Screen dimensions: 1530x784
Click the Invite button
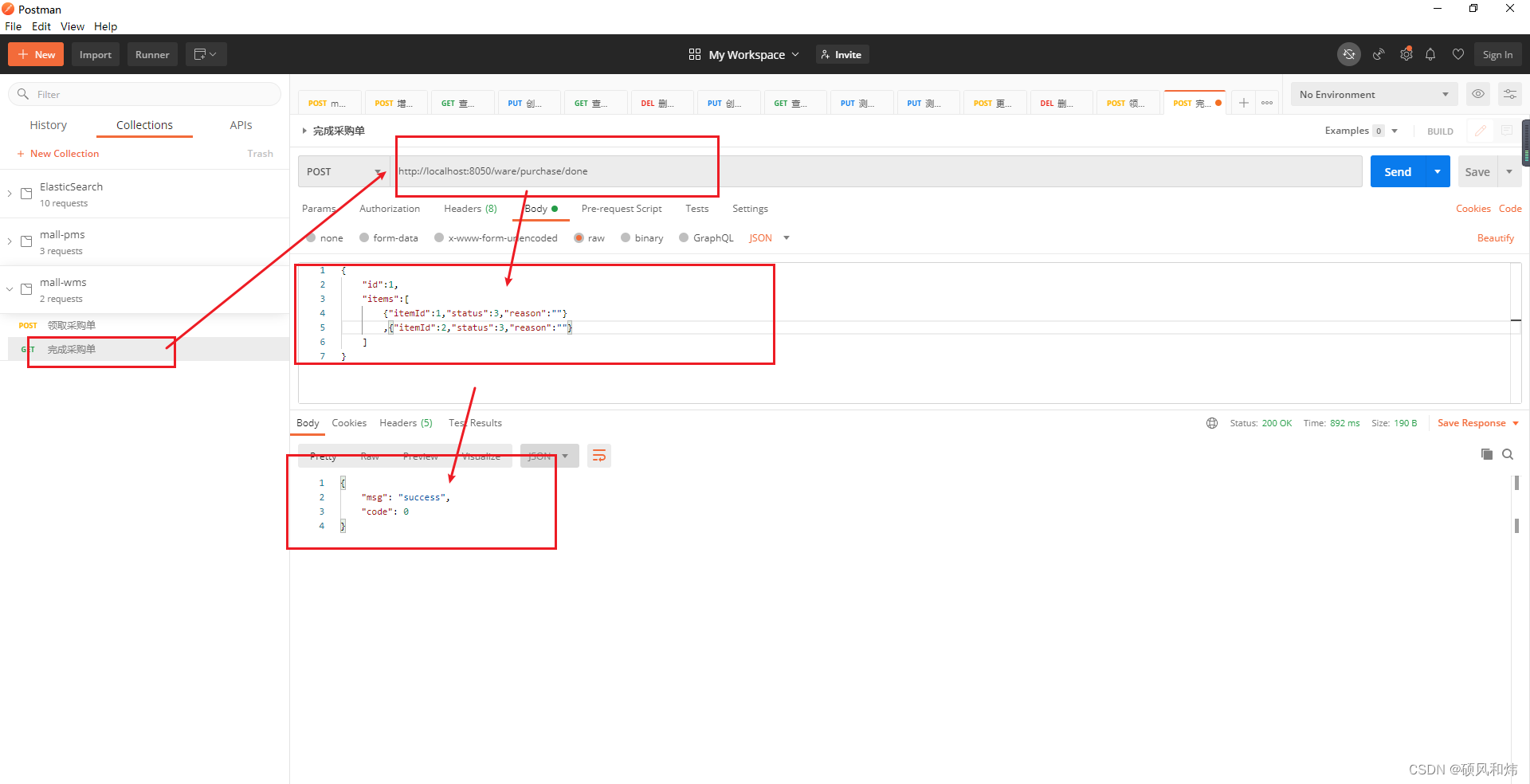[x=841, y=54]
